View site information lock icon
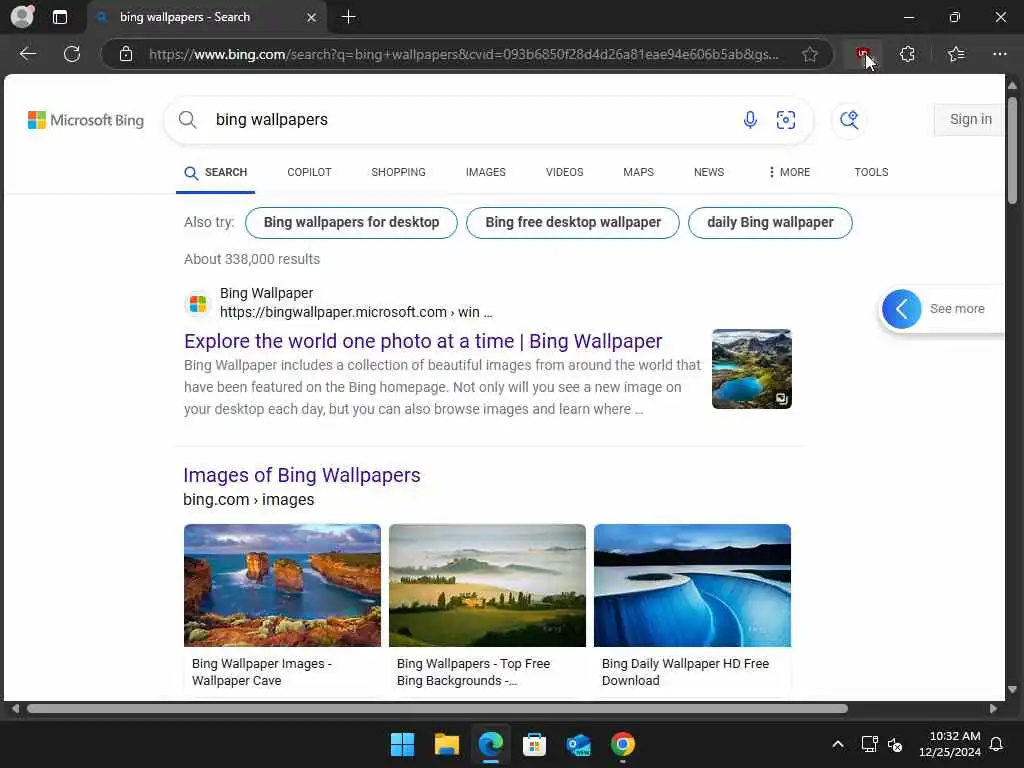Image resolution: width=1024 pixels, height=768 pixels. [126, 54]
